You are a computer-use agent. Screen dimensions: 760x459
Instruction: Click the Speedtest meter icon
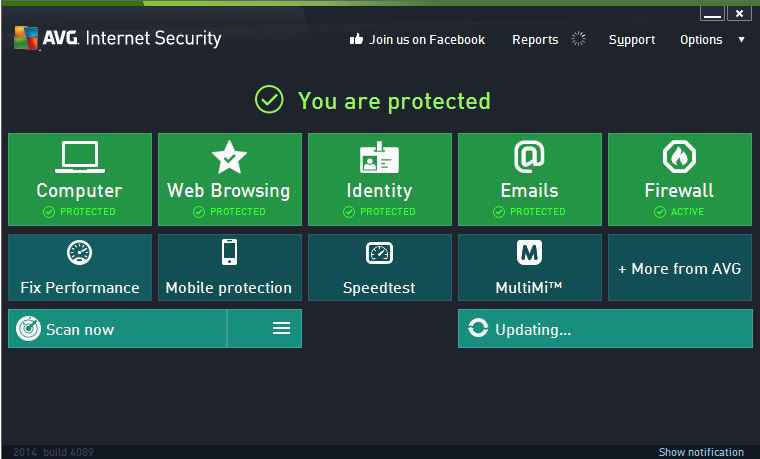(x=379, y=253)
